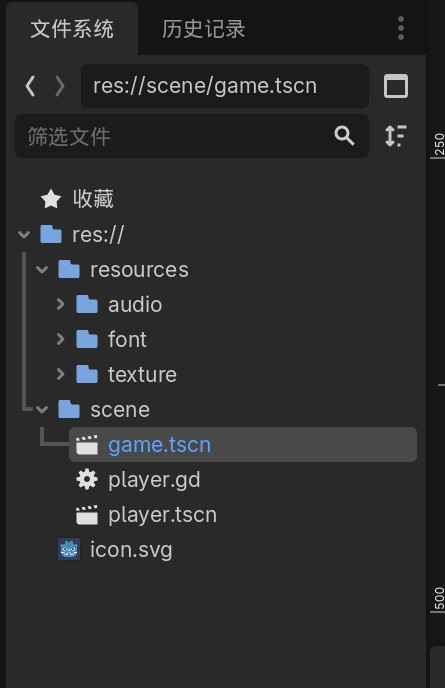This screenshot has width=445, height=688.
Task: Click the player.tscn scene clapperboard icon
Action: click(87, 515)
